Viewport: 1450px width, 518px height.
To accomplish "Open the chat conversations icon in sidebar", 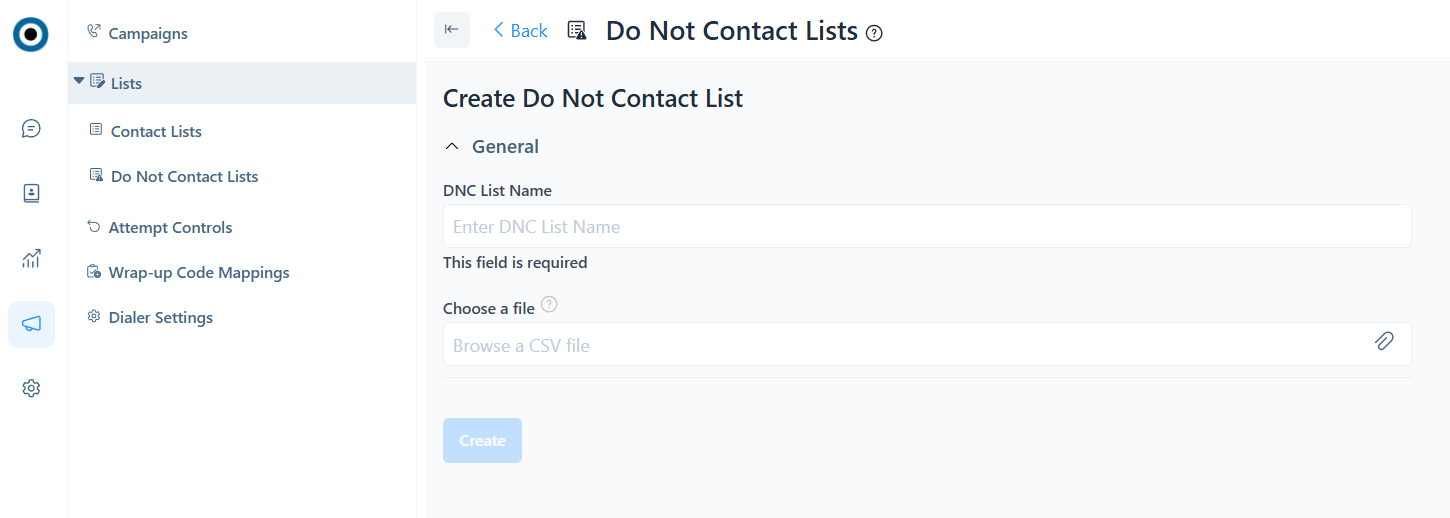I will 31,129.
